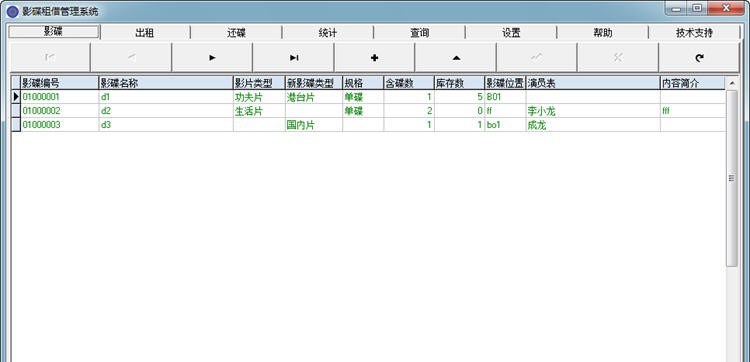Click disc name d3
The width and height of the screenshot is (750, 362).
(x=165, y=125)
